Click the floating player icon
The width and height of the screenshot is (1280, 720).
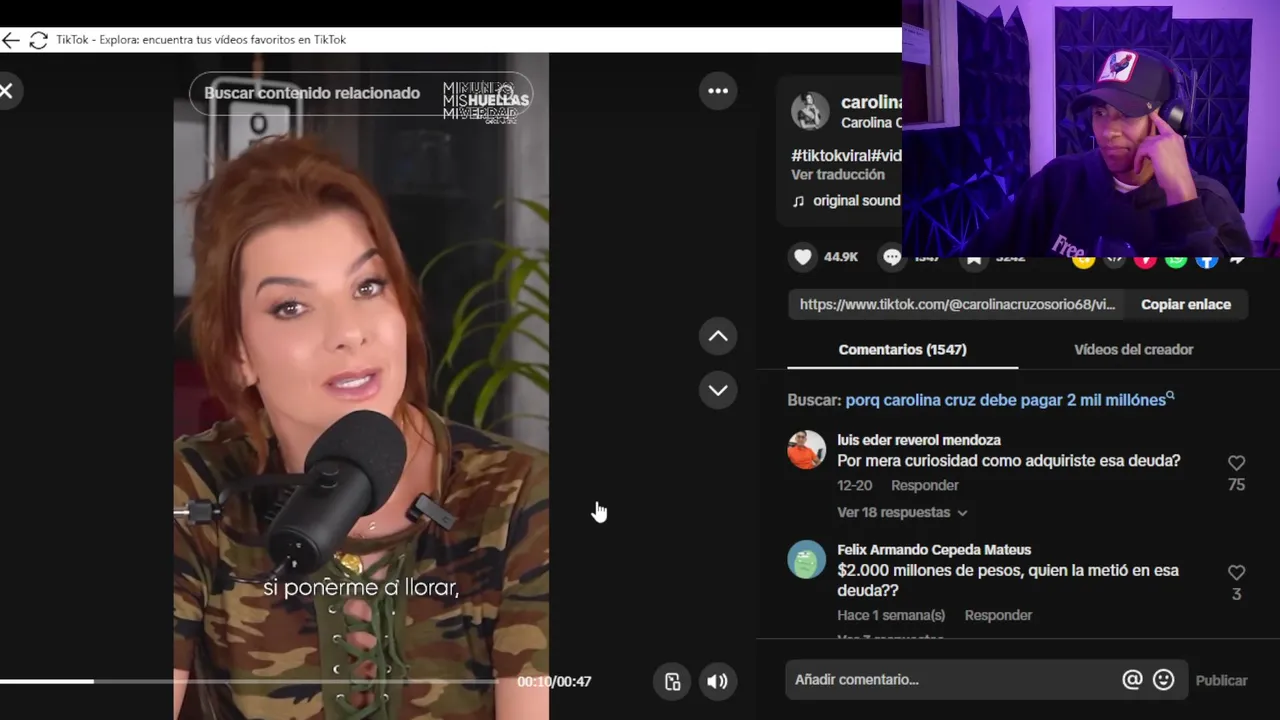click(672, 681)
